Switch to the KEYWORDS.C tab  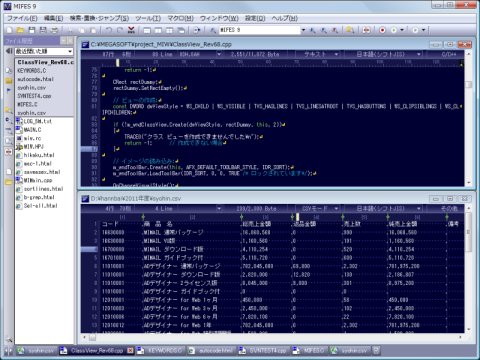[160, 350]
